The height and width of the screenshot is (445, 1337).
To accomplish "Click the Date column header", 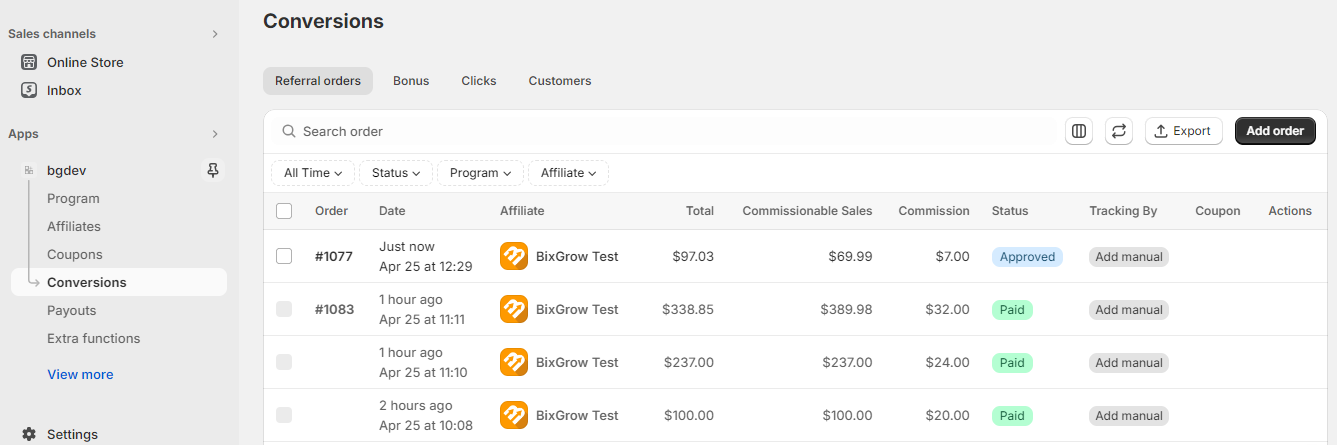I will 392,211.
